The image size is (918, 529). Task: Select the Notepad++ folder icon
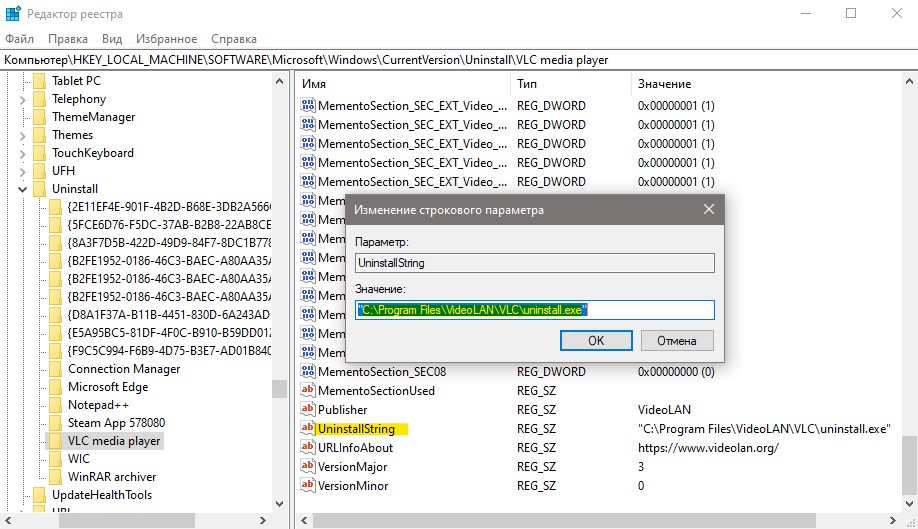56,405
